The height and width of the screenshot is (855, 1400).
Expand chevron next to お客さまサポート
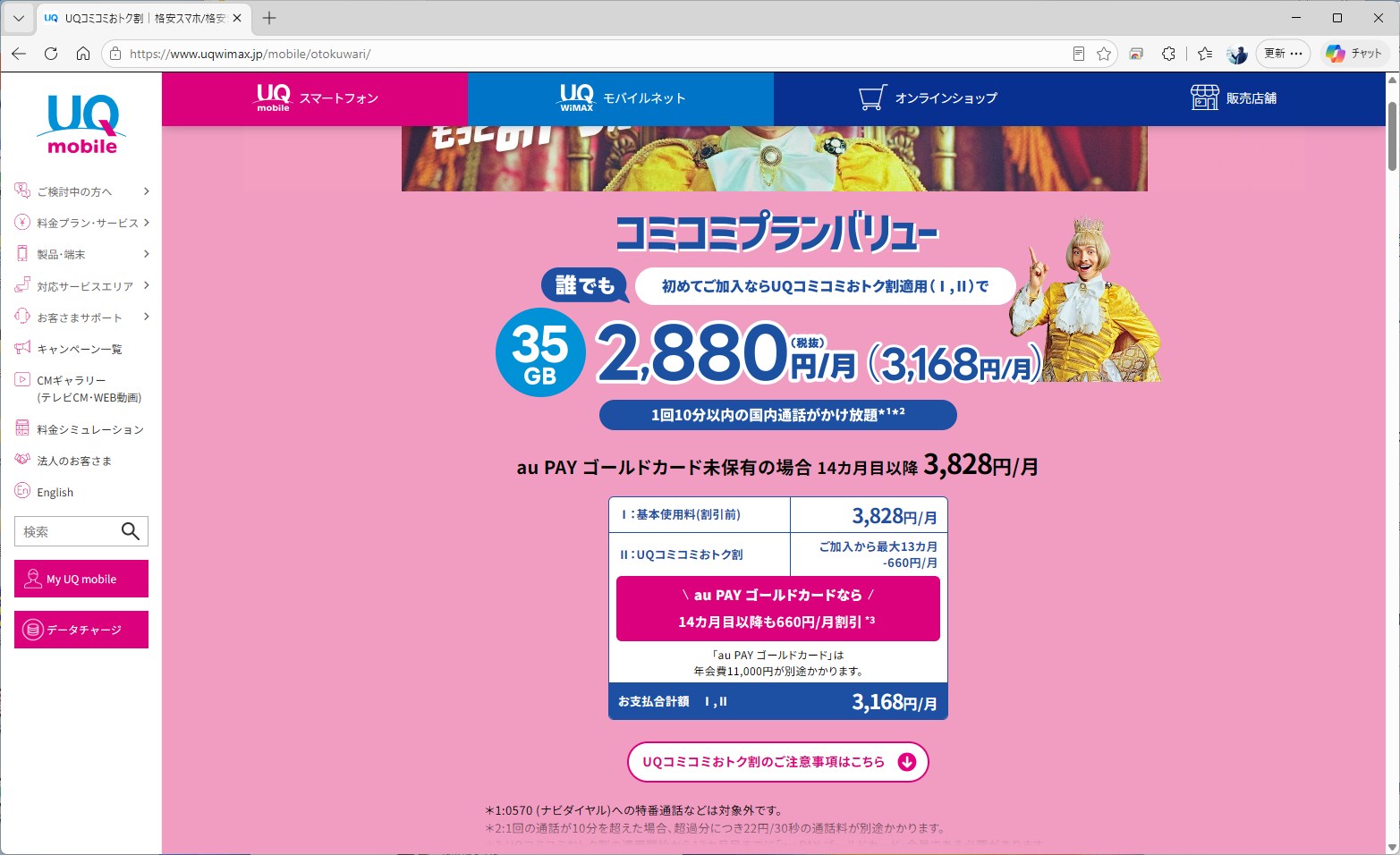click(x=147, y=317)
